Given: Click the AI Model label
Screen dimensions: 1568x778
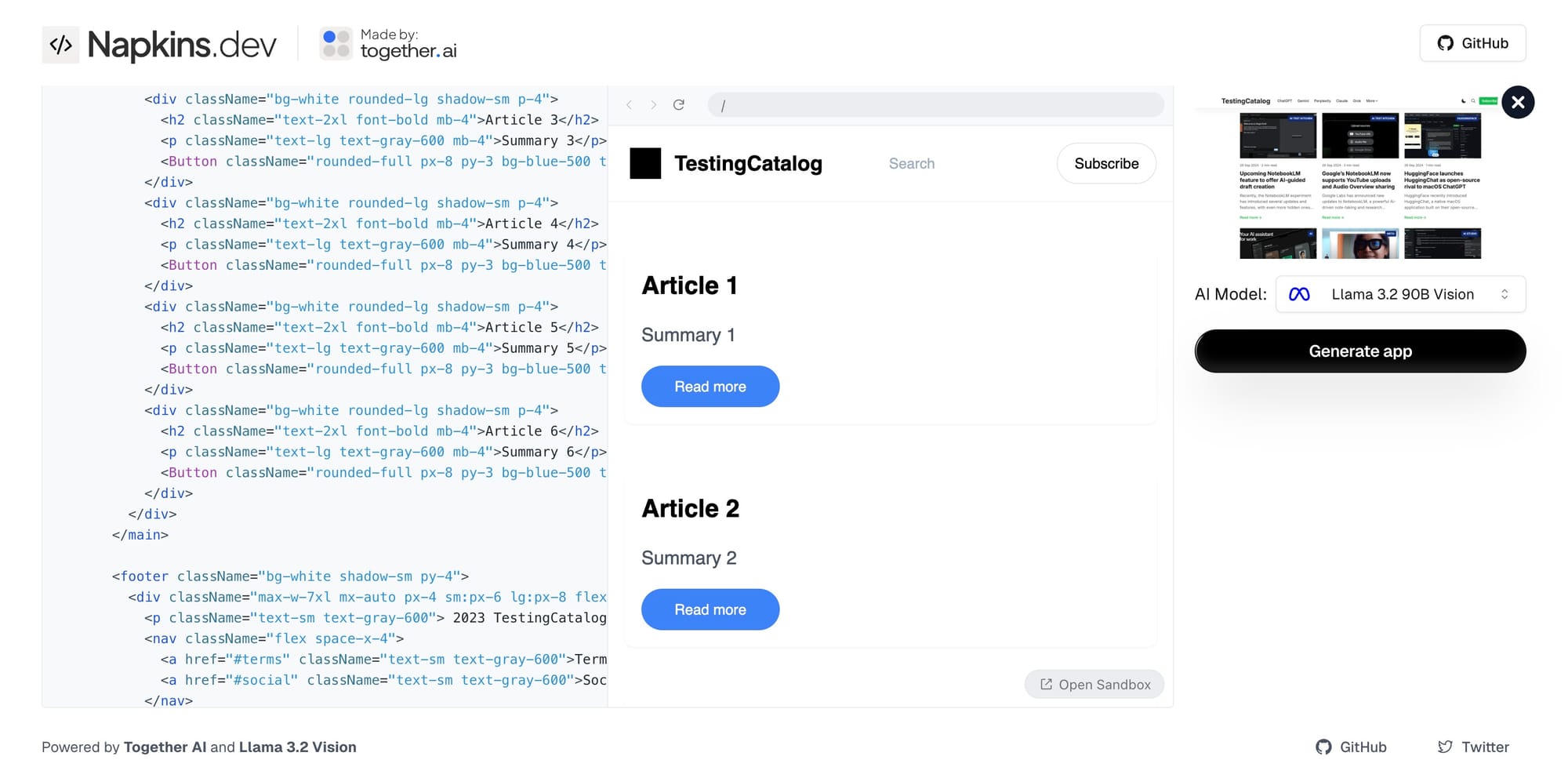Looking at the screenshot, I should point(1230,294).
